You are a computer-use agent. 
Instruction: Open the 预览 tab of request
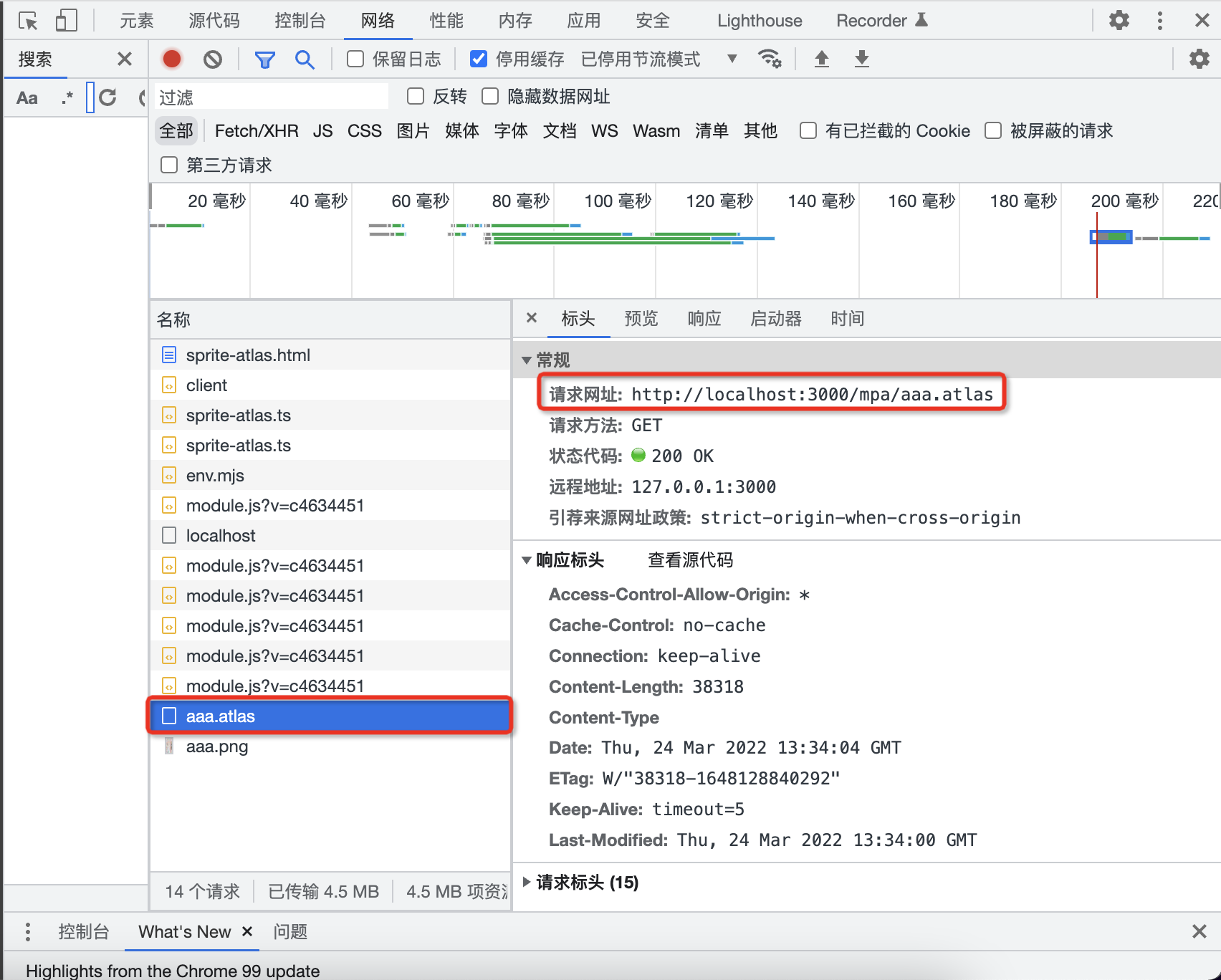click(641, 318)
